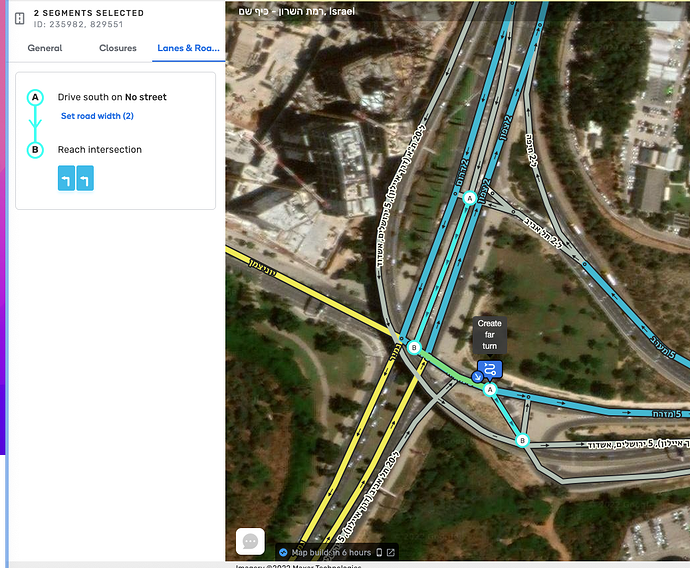Click the mobile phone icon in map build bar
Image resolution: width=690 pixels, height=568 pixels.
pos(379,553)
